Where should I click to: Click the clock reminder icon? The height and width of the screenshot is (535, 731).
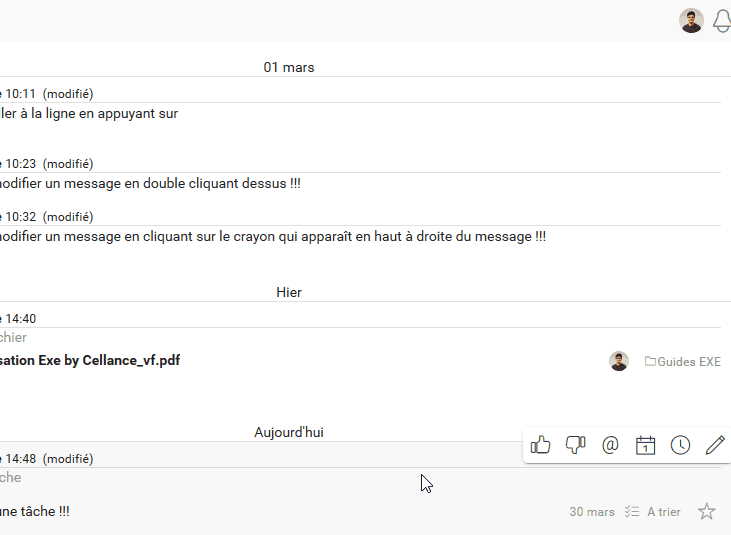pyautogui.click(x=680, y=445)
